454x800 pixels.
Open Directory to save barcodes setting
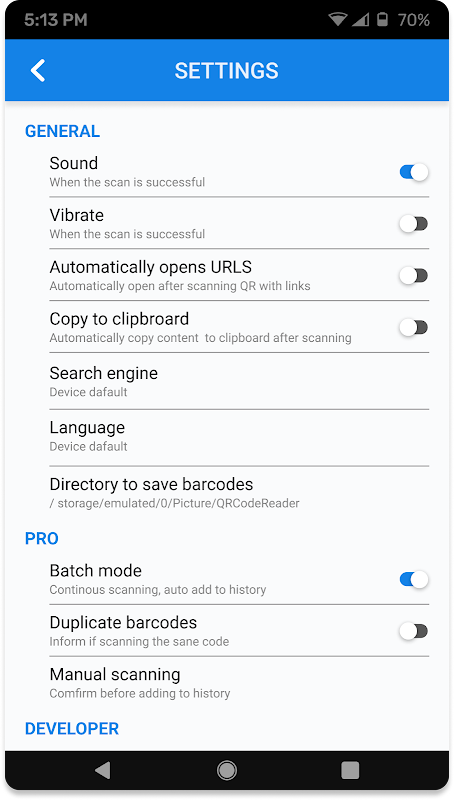pyautogui.click(x=239, y=493)
